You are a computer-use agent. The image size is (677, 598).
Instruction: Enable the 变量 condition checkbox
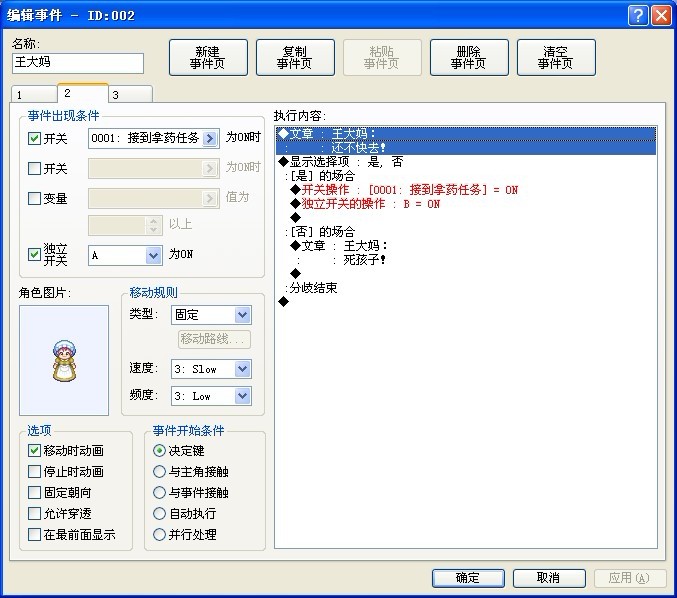[34, 198]
